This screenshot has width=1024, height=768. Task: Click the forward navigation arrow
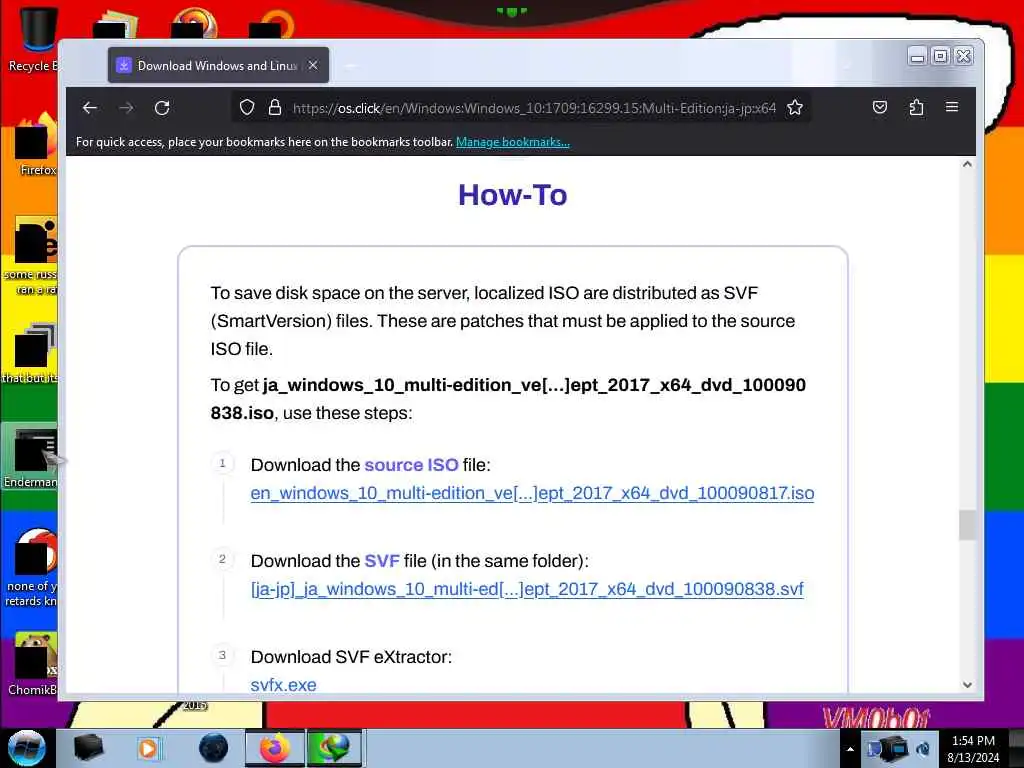click(126, 108)
